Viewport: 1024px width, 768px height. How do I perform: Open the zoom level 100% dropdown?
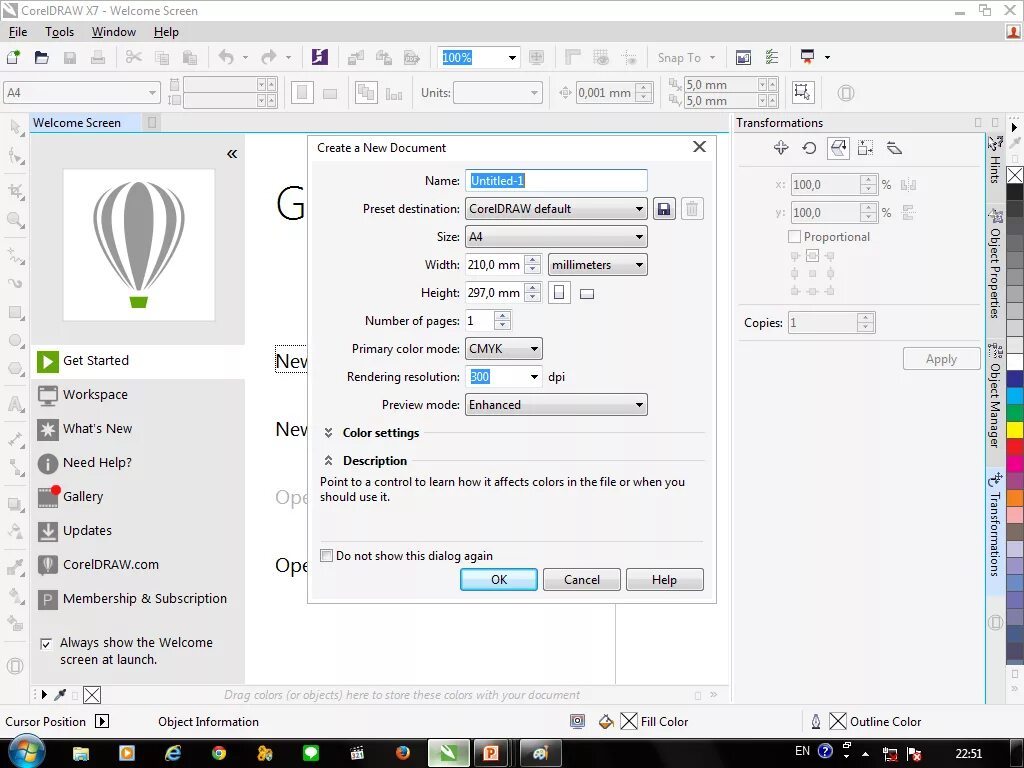(x=512, y=57)
